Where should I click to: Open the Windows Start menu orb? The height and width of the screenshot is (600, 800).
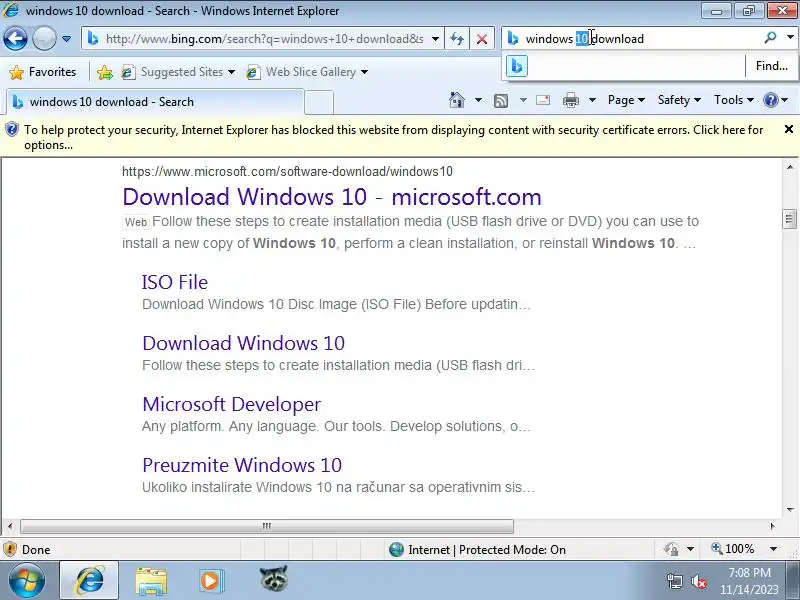[26, 581]
